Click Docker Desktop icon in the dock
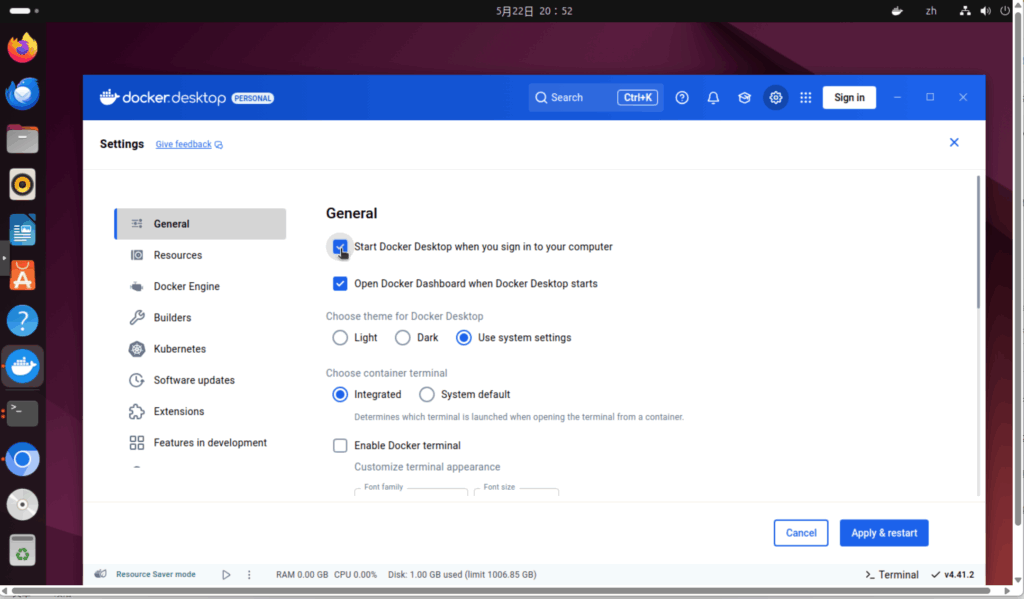The height and width of the screenshot is (599, 1024). (22, 366)
